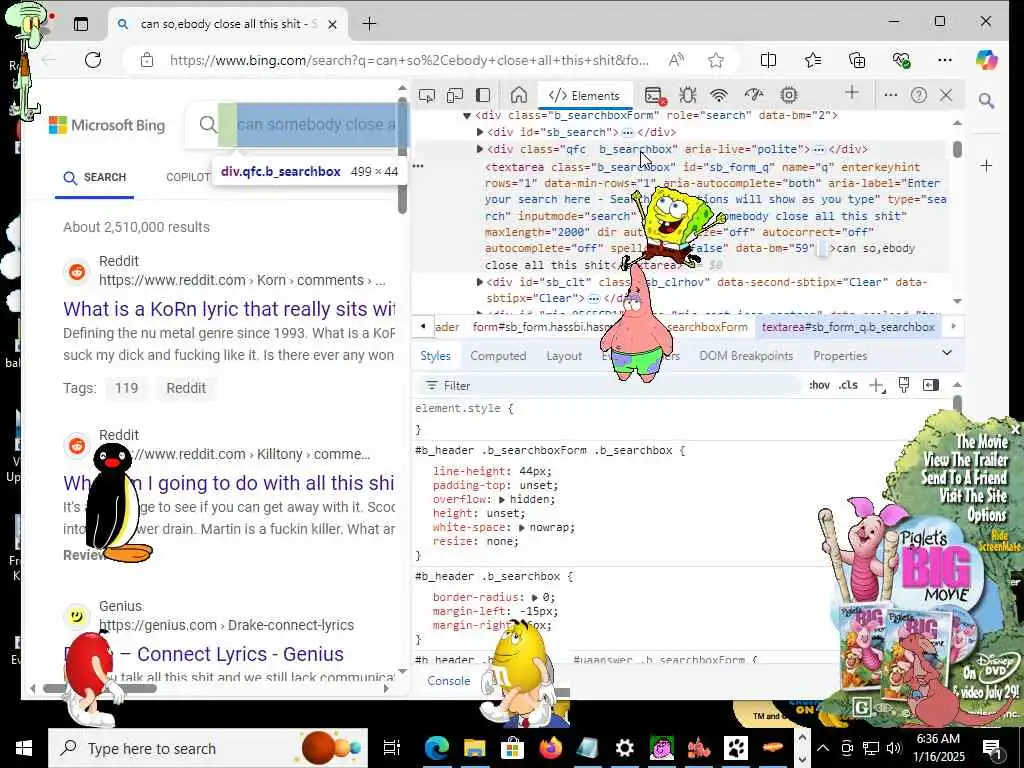Switch to the Properties tab
Screen dimensions: 1024x768
[840, 356]
